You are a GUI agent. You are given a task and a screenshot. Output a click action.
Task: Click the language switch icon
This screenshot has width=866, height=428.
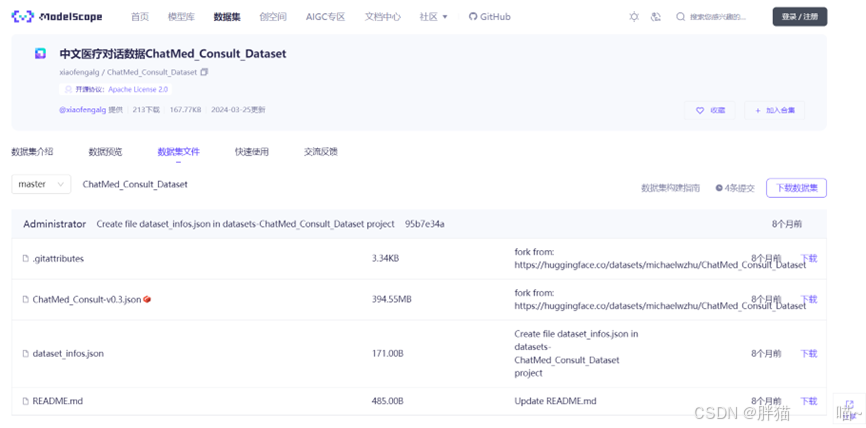pyautogui.click(x=656, y=17)
